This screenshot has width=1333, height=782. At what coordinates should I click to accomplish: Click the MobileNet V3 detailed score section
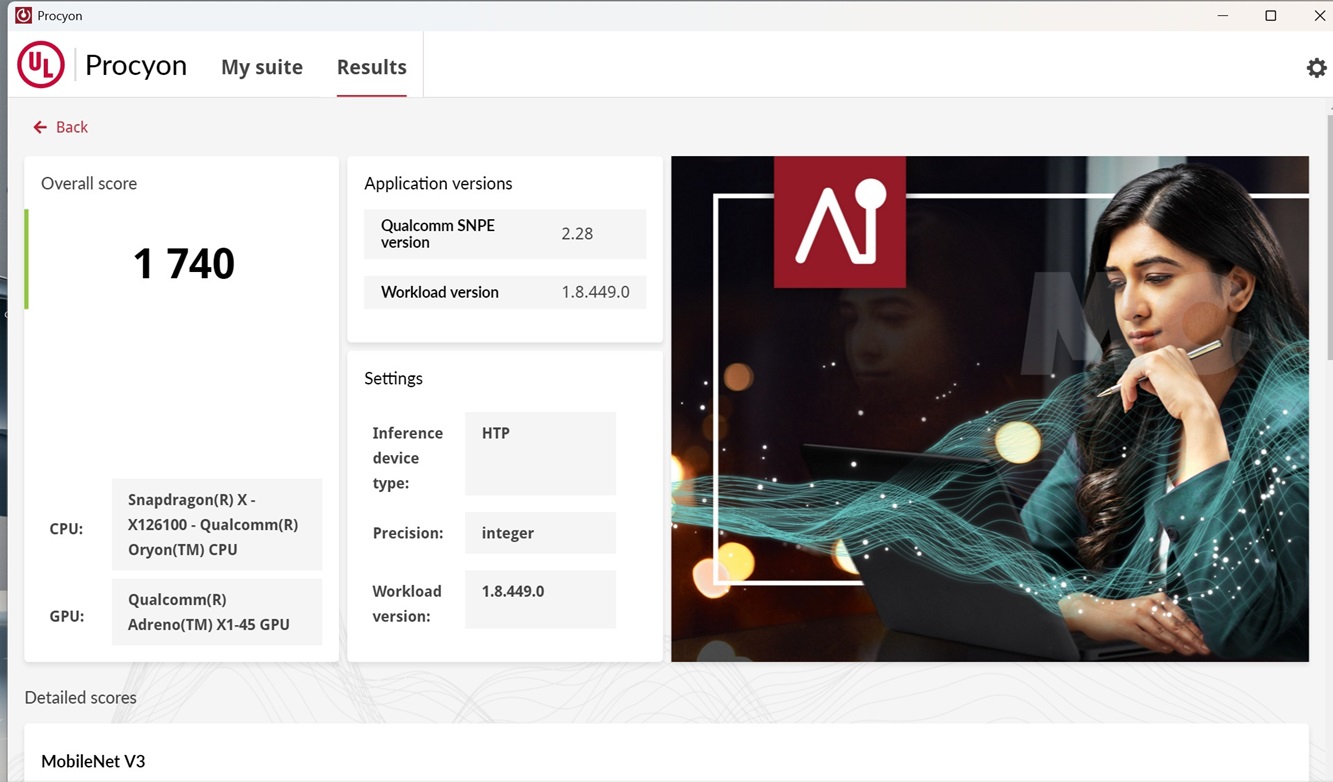point(93,761)
